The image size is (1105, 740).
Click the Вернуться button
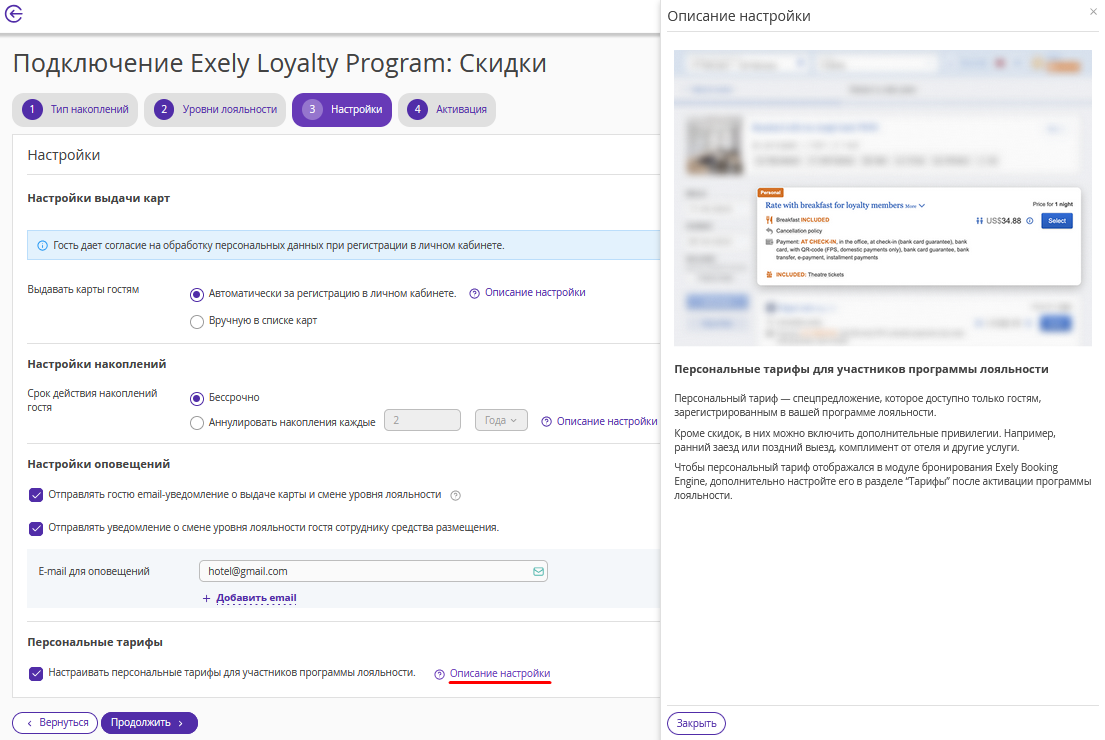(x=55, y=723)
